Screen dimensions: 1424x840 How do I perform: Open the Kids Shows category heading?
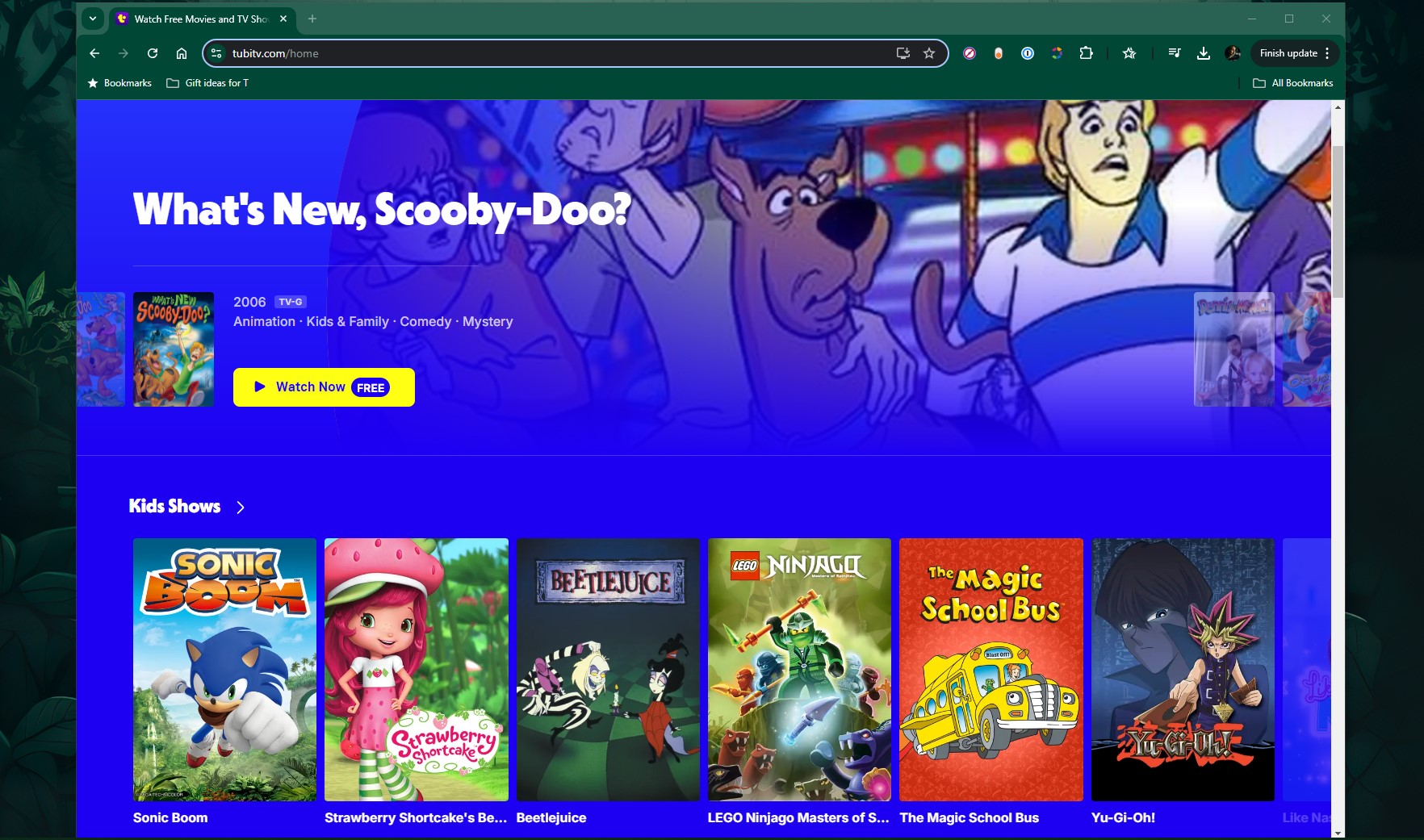pyautogui.click(x=174, y=506)
